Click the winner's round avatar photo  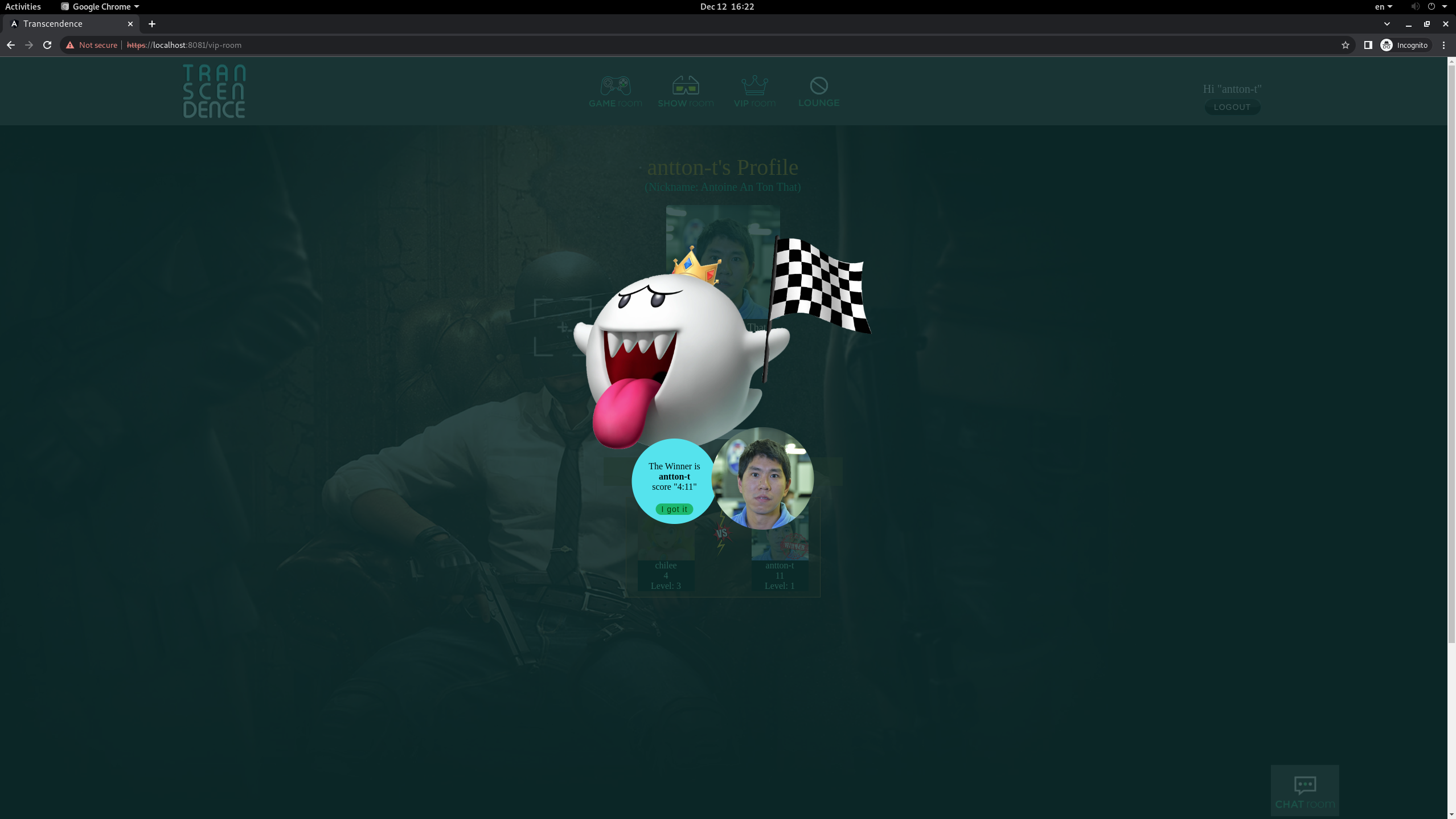[x=762, y=478]
